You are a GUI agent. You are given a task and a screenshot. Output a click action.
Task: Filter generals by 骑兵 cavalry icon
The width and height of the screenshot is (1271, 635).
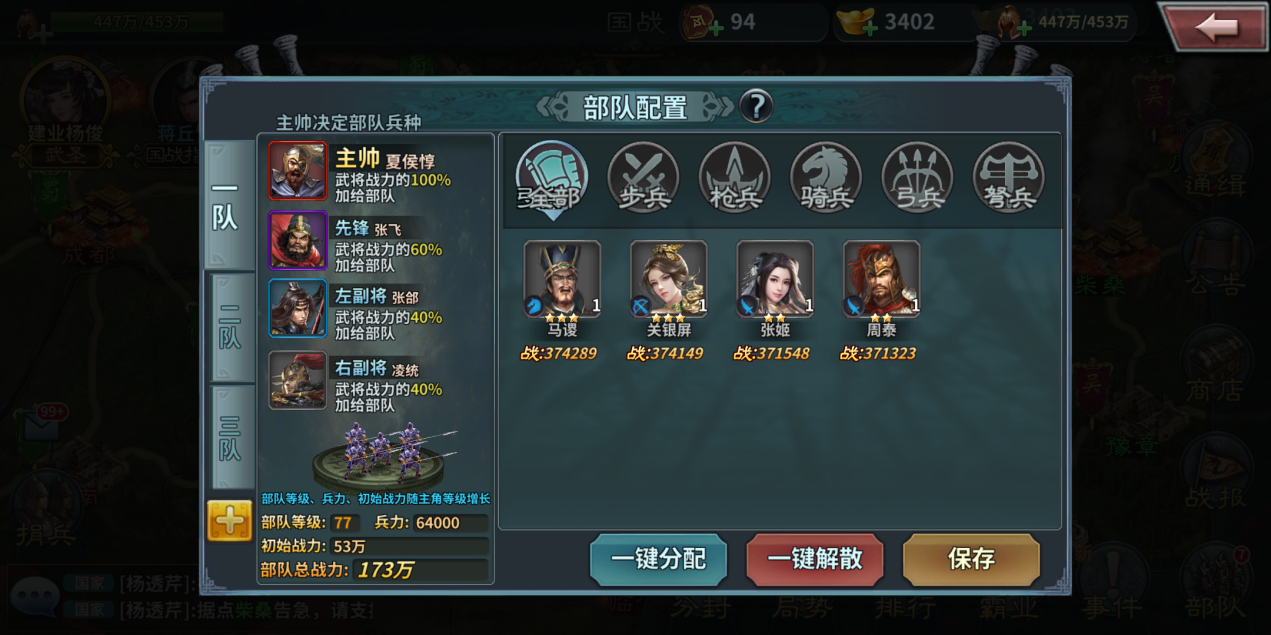[826, 178]
